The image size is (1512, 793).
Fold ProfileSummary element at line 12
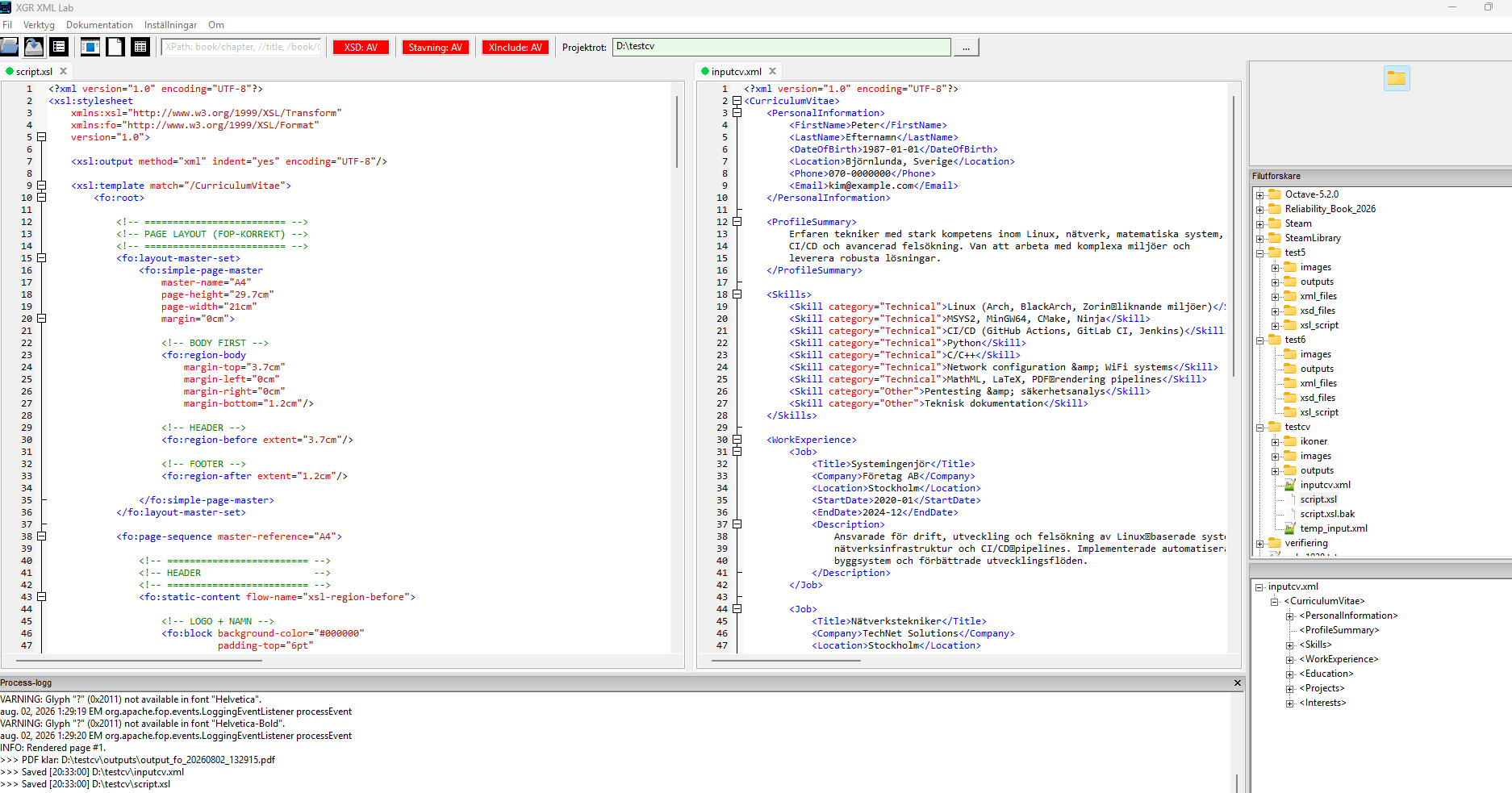[737, 222]
